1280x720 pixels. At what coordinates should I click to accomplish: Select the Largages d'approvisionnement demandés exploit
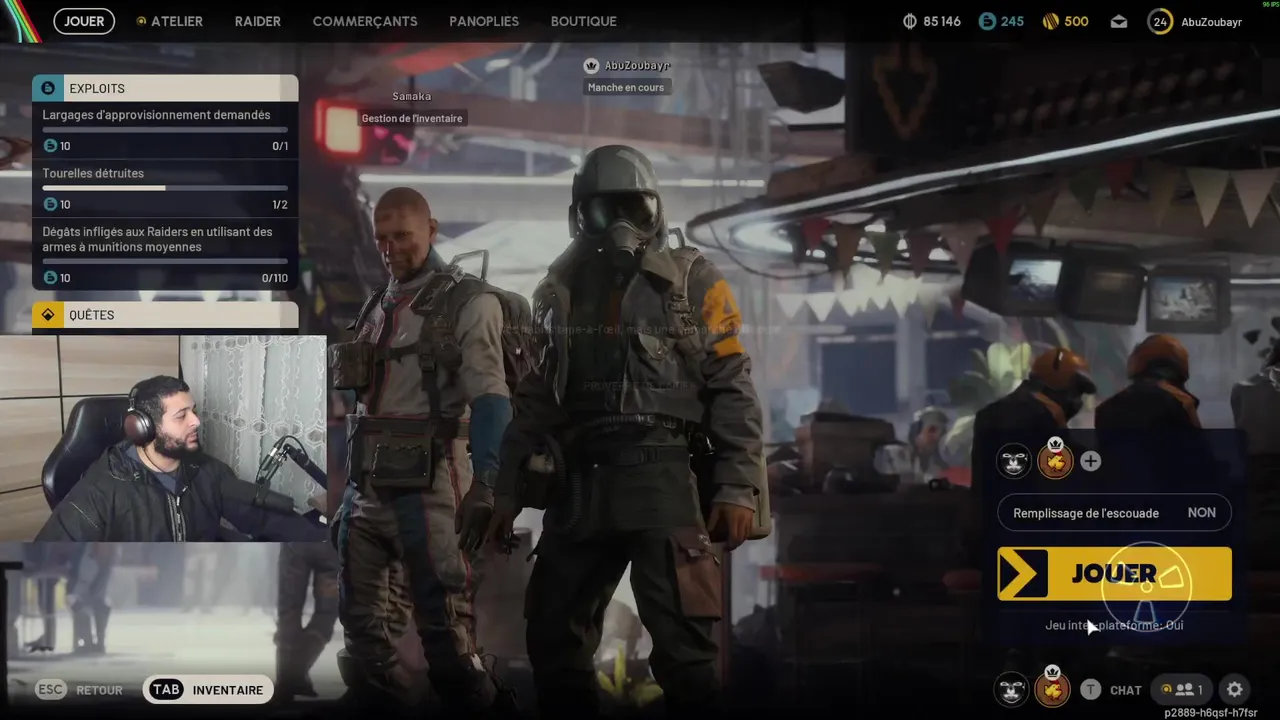[x=165, y=130]
